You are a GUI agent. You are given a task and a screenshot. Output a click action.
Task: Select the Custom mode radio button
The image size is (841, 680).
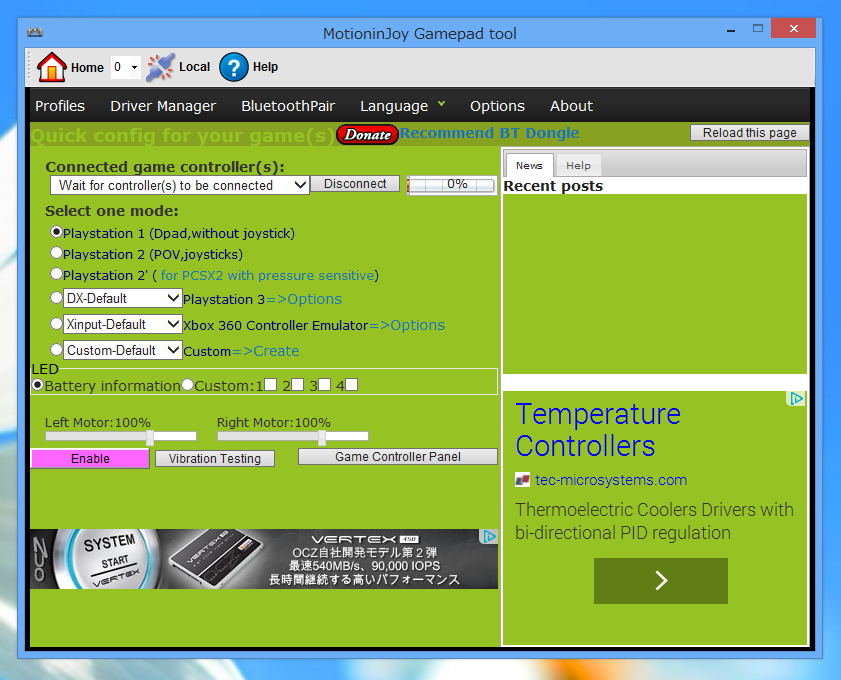click(x=56, y=350)
